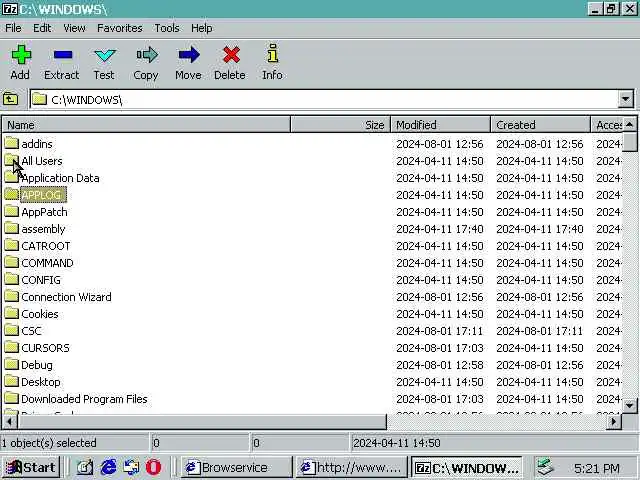Click the horizontal scrollbar left arrow
The image size is (640, 480).
coord(9,421)
